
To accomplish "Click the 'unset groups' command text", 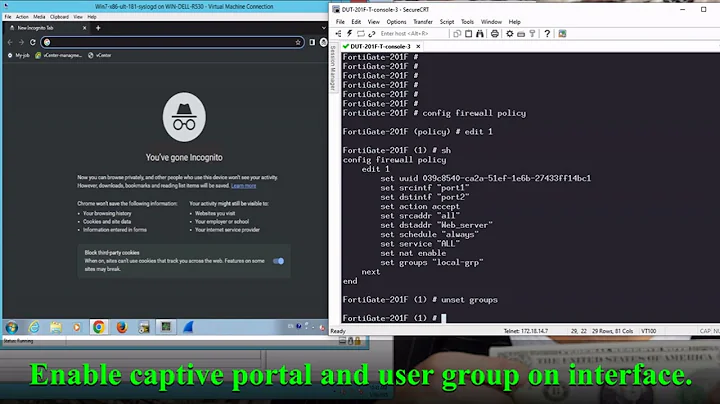I will click(x=469, y=300).
